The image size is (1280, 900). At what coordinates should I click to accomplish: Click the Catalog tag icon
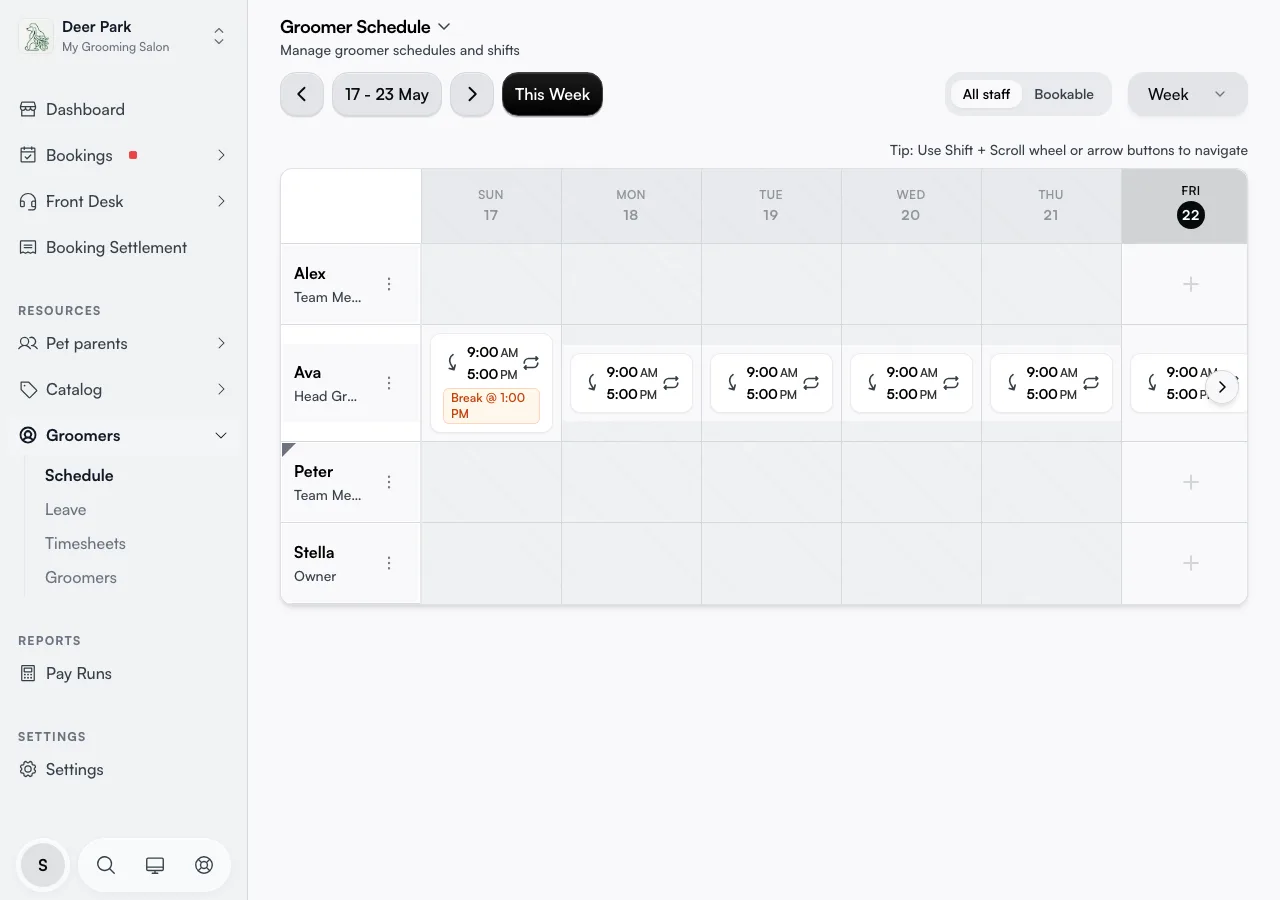(28, 390)
